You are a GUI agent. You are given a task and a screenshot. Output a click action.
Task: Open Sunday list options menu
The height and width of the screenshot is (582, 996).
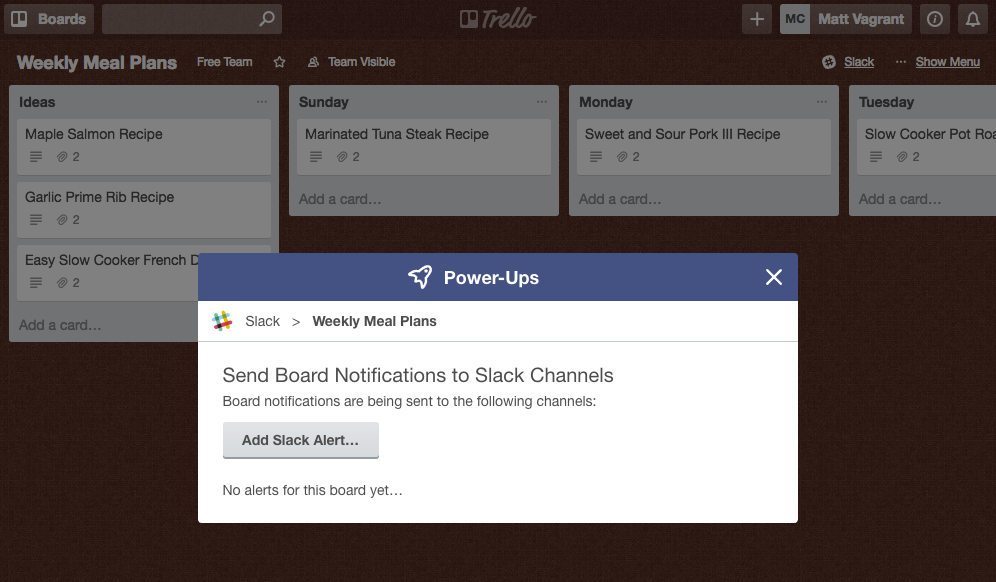542,102
